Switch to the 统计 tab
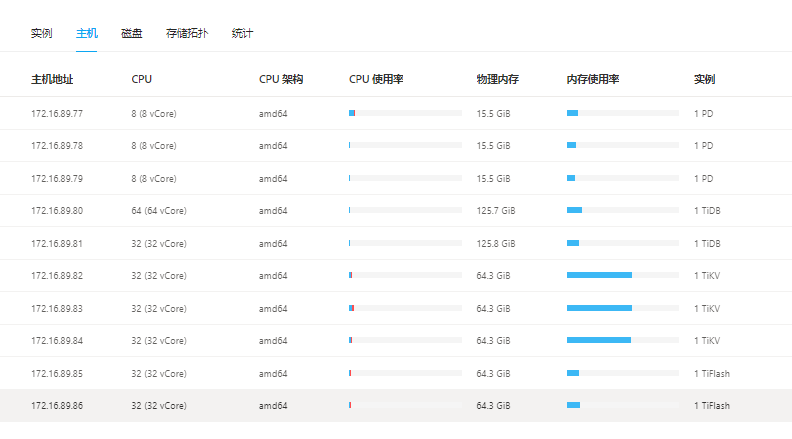 (242, 33)
